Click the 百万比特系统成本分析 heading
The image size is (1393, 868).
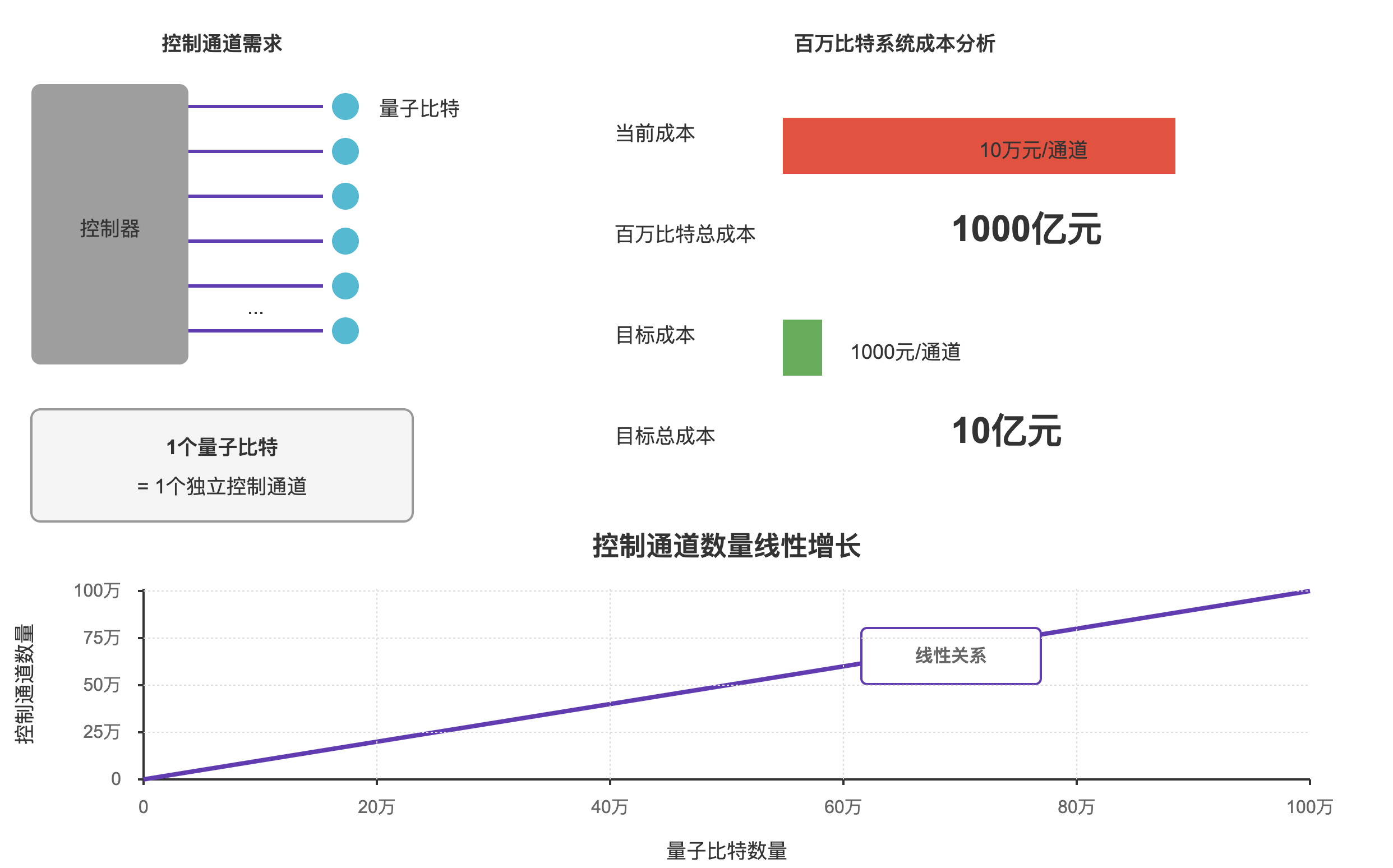(x=894, y=44)
